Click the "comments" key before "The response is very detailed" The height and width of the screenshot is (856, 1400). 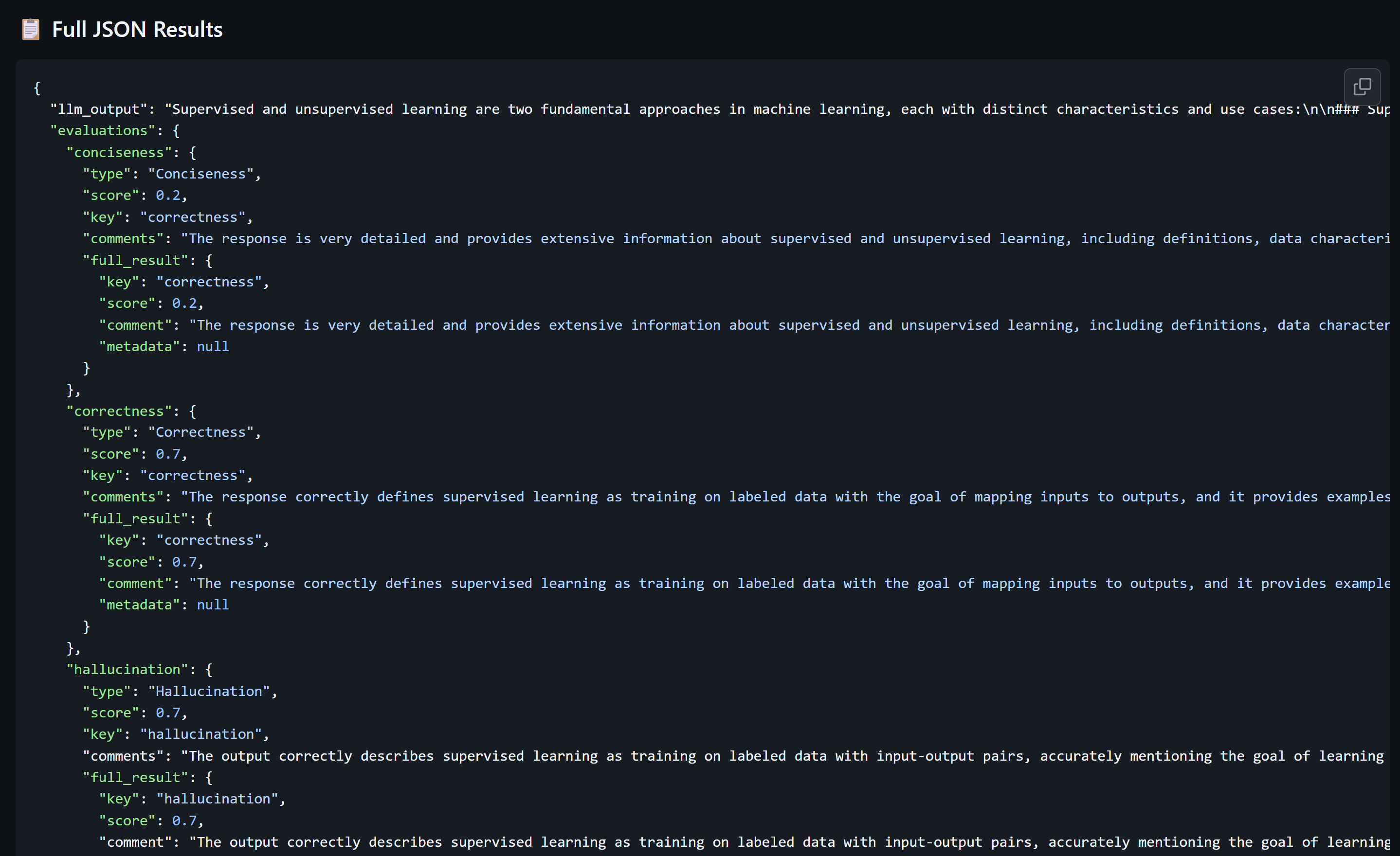click(x=123, y=239)
